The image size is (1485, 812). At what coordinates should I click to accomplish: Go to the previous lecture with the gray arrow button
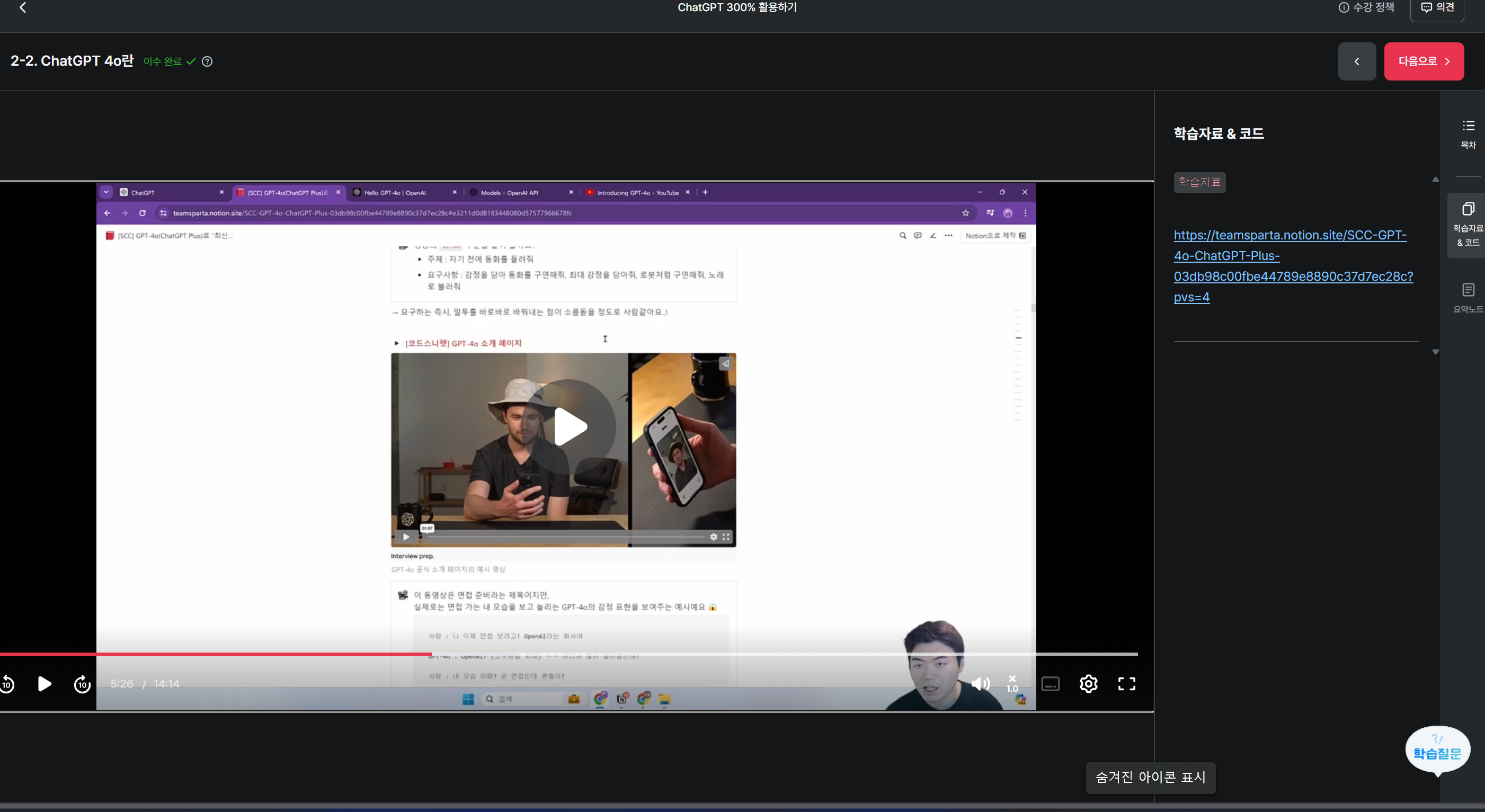pos(1356,61)
